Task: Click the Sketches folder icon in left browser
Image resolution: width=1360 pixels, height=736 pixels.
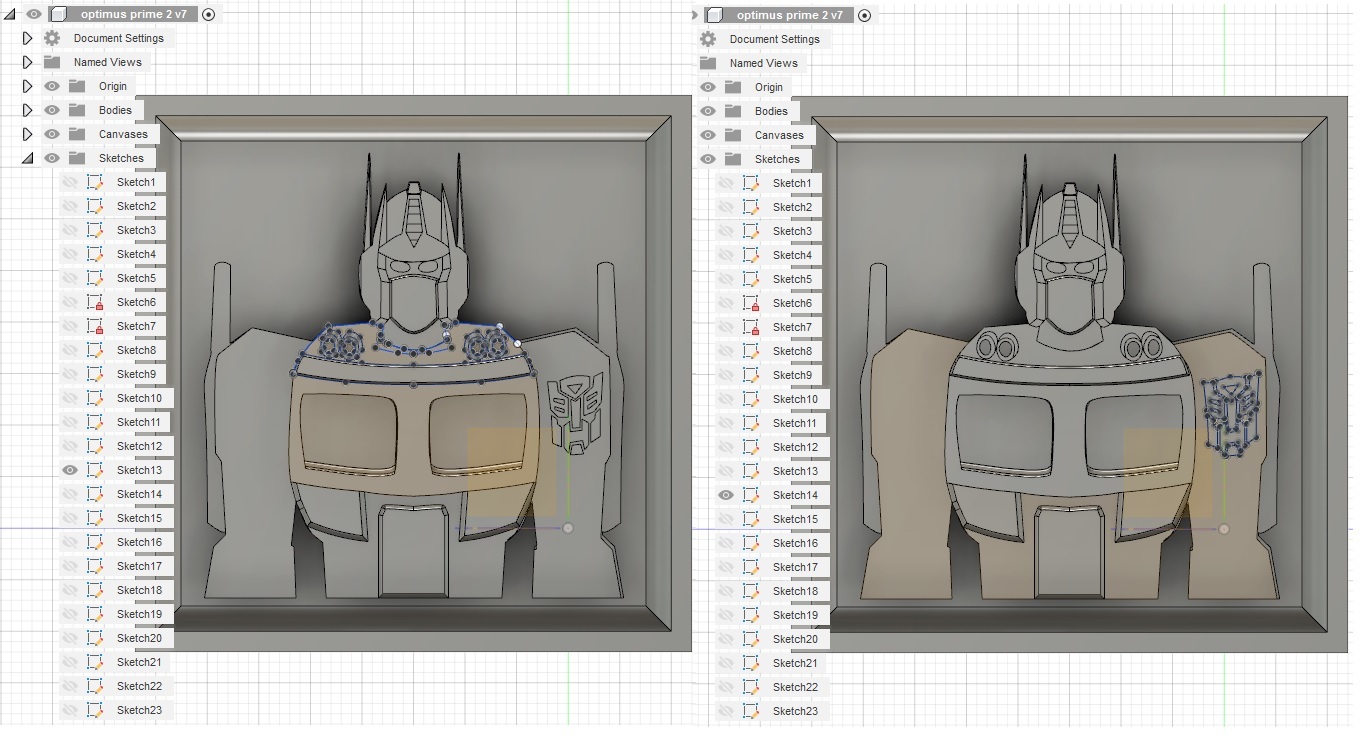Action: point(77,158)
